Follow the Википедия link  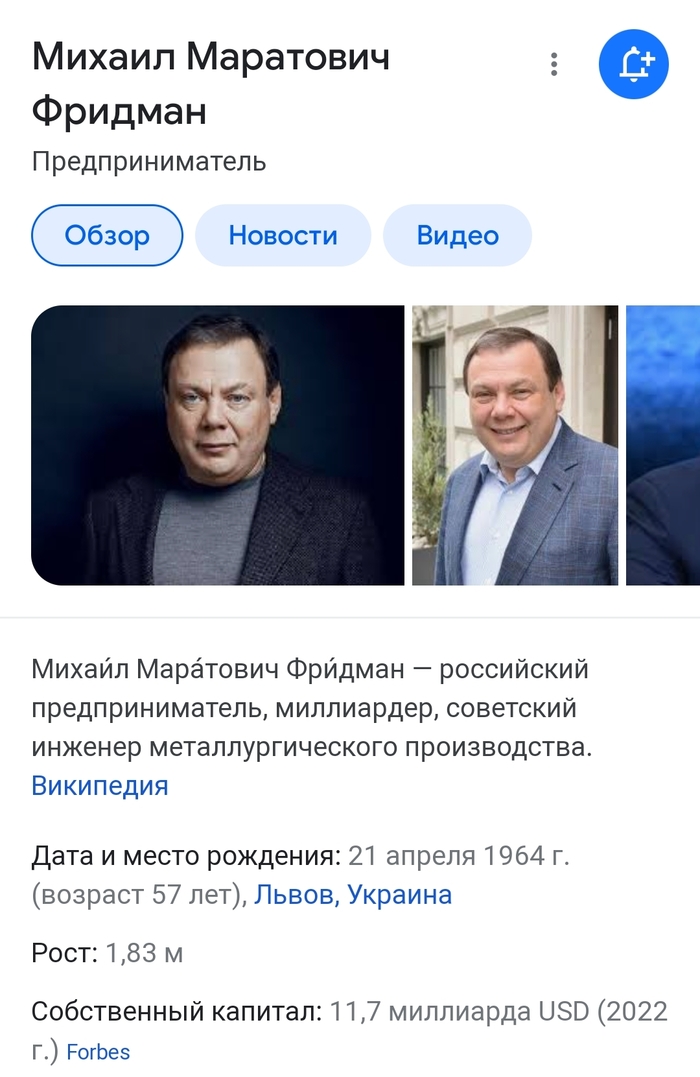tap(100, 785)
